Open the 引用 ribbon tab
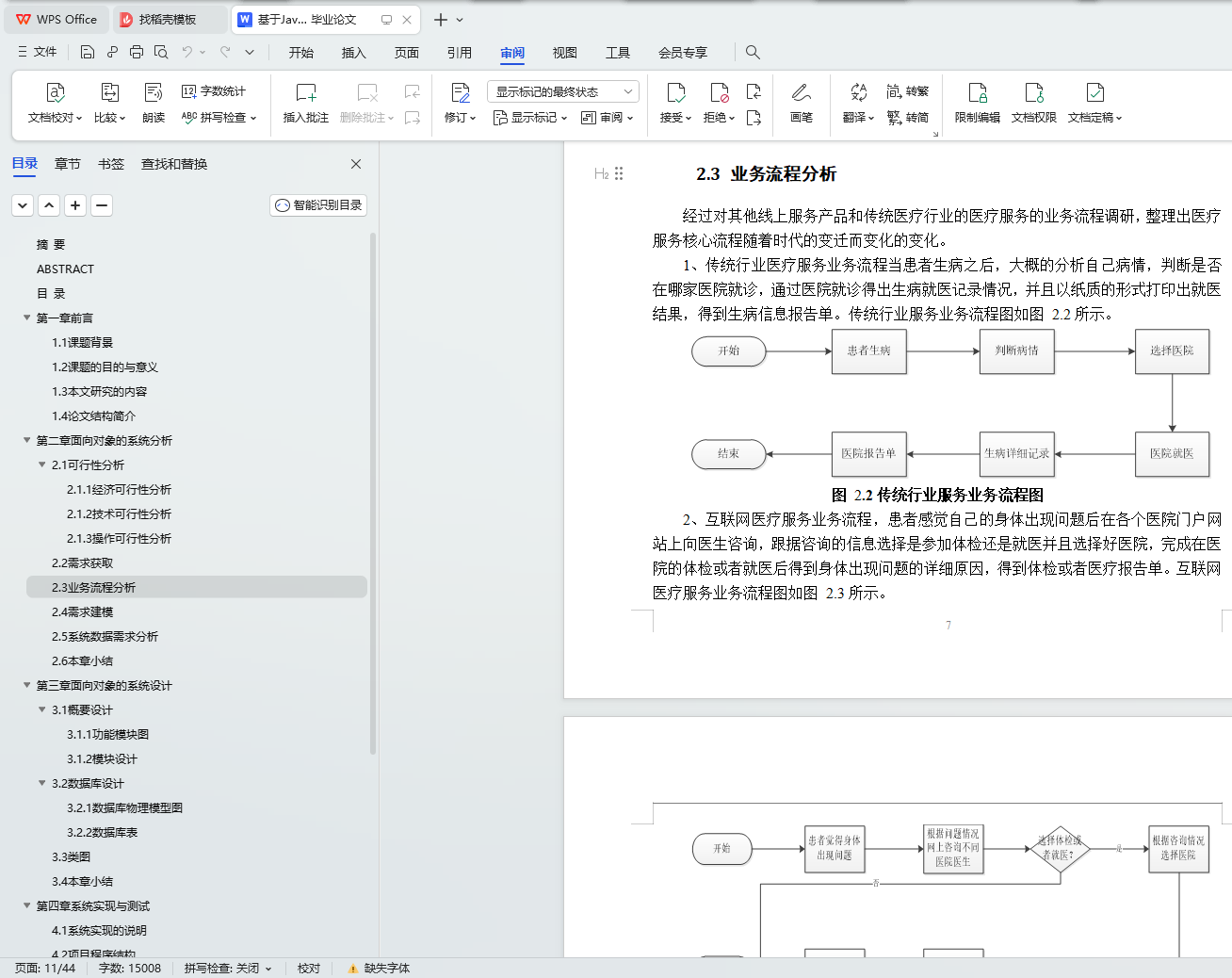 tap(460, 53)
